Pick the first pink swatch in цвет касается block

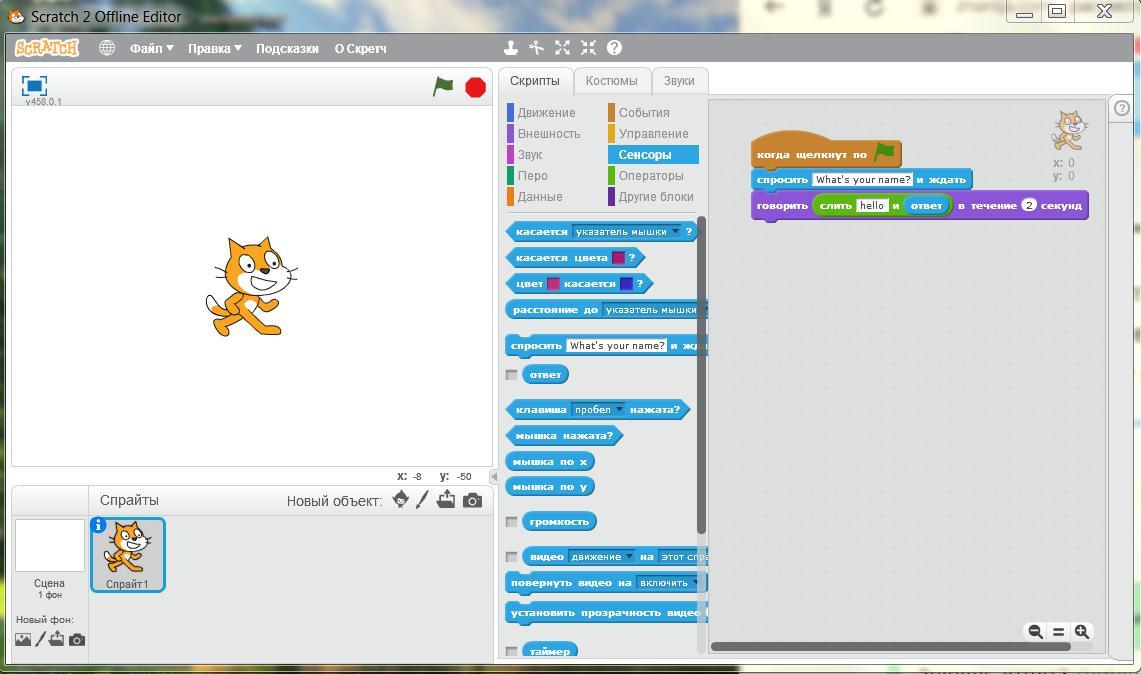[554, 284]
